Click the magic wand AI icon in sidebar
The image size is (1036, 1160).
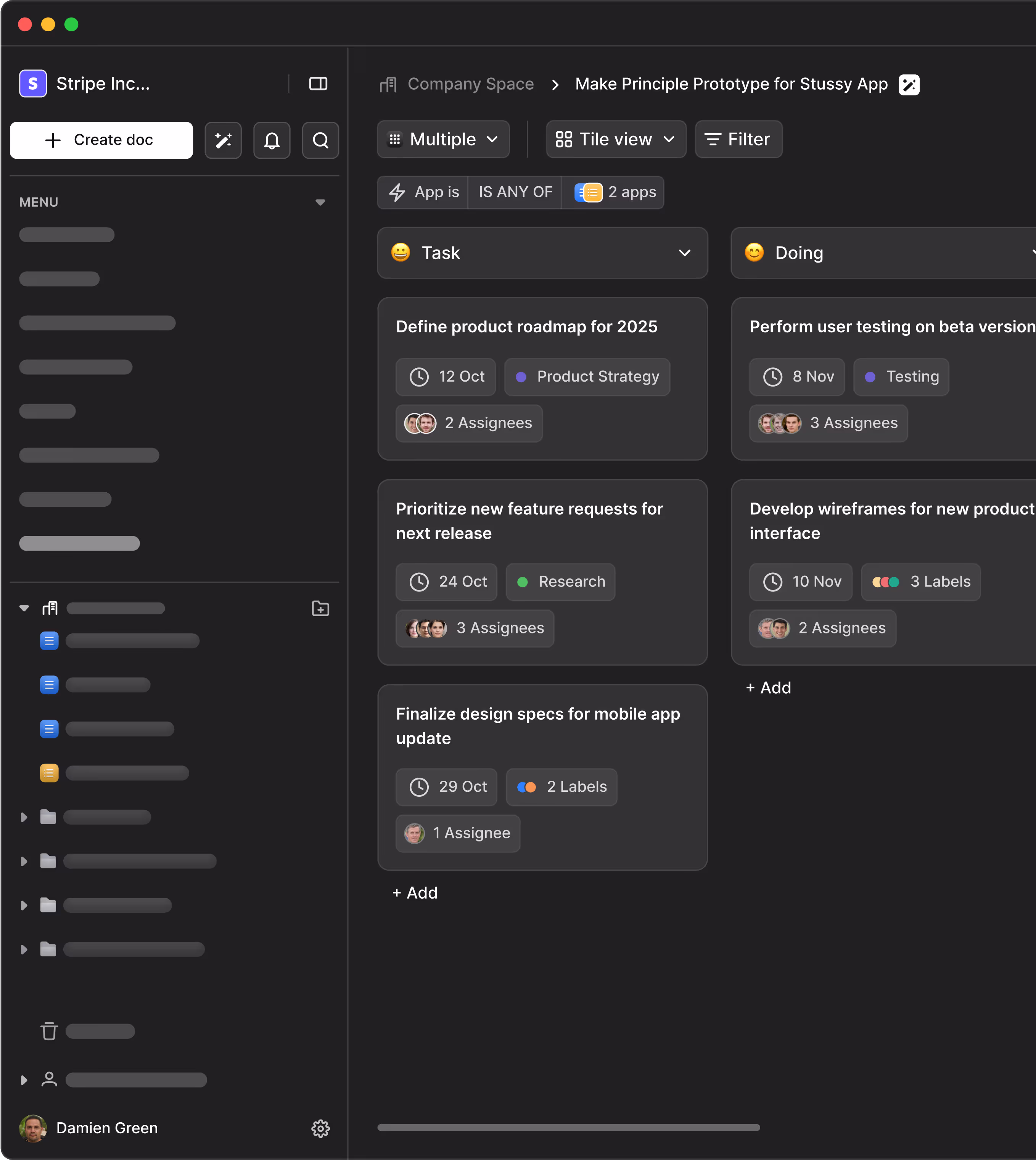223,140
